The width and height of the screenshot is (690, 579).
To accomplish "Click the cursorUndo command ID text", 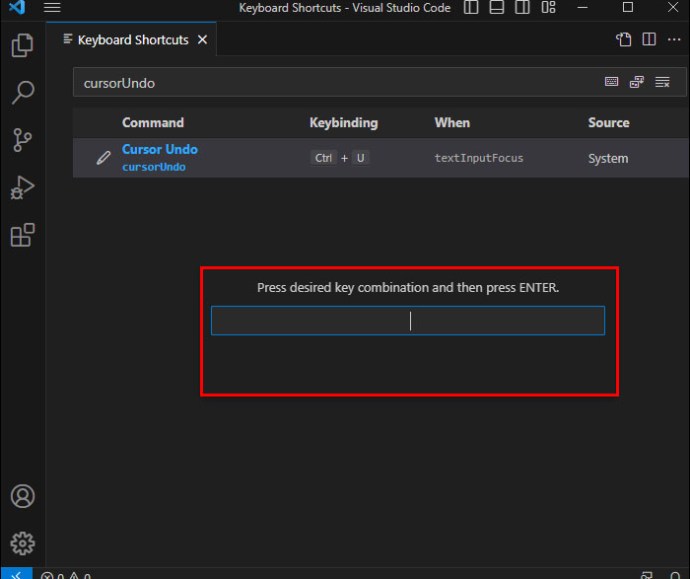I will pyautogui.click(x=154, y=167).
